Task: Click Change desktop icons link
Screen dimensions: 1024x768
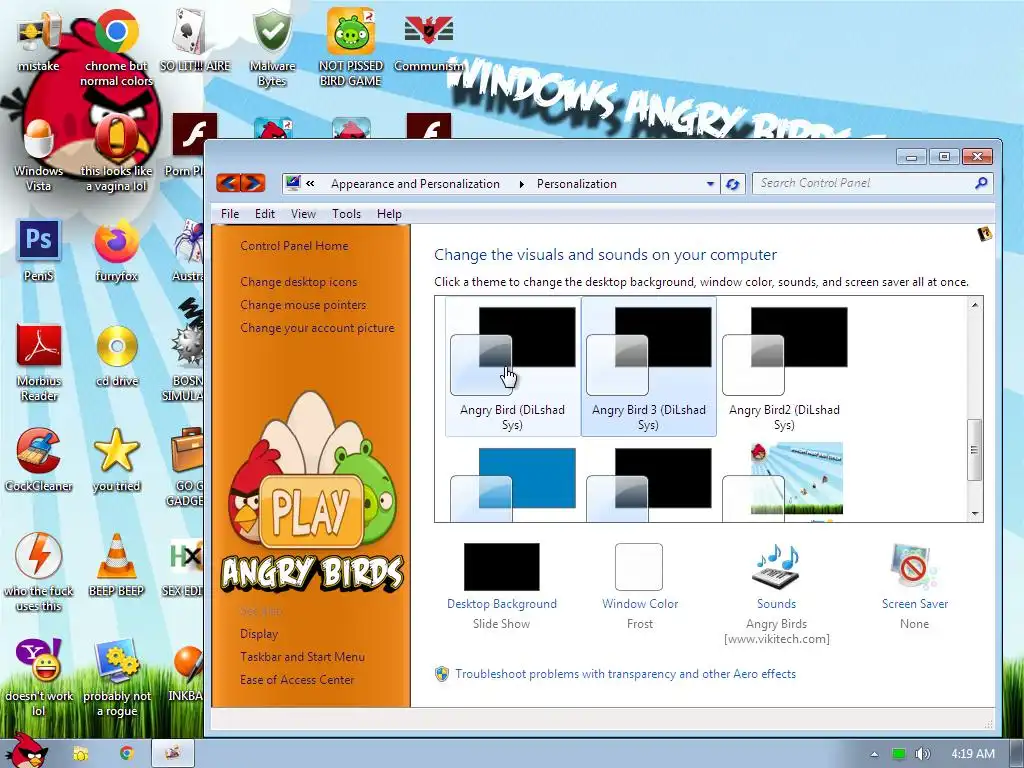Action: (298, 282)
